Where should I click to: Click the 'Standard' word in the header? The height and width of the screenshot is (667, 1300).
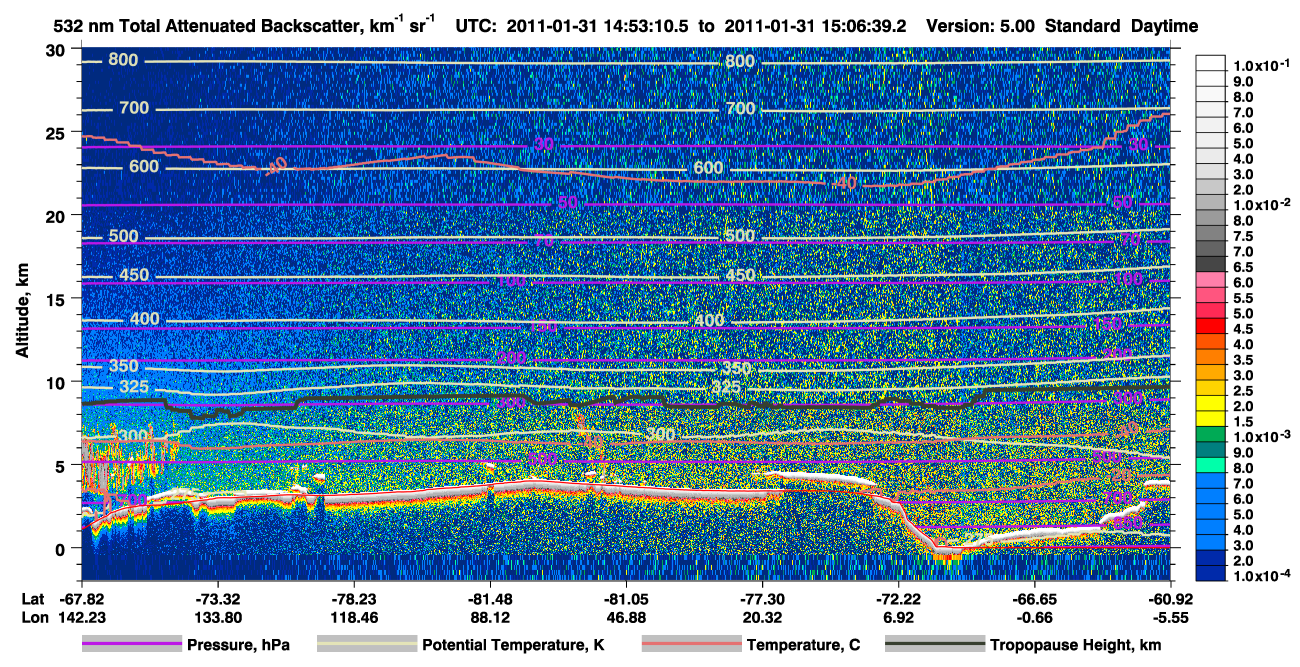pos(1083,27)
